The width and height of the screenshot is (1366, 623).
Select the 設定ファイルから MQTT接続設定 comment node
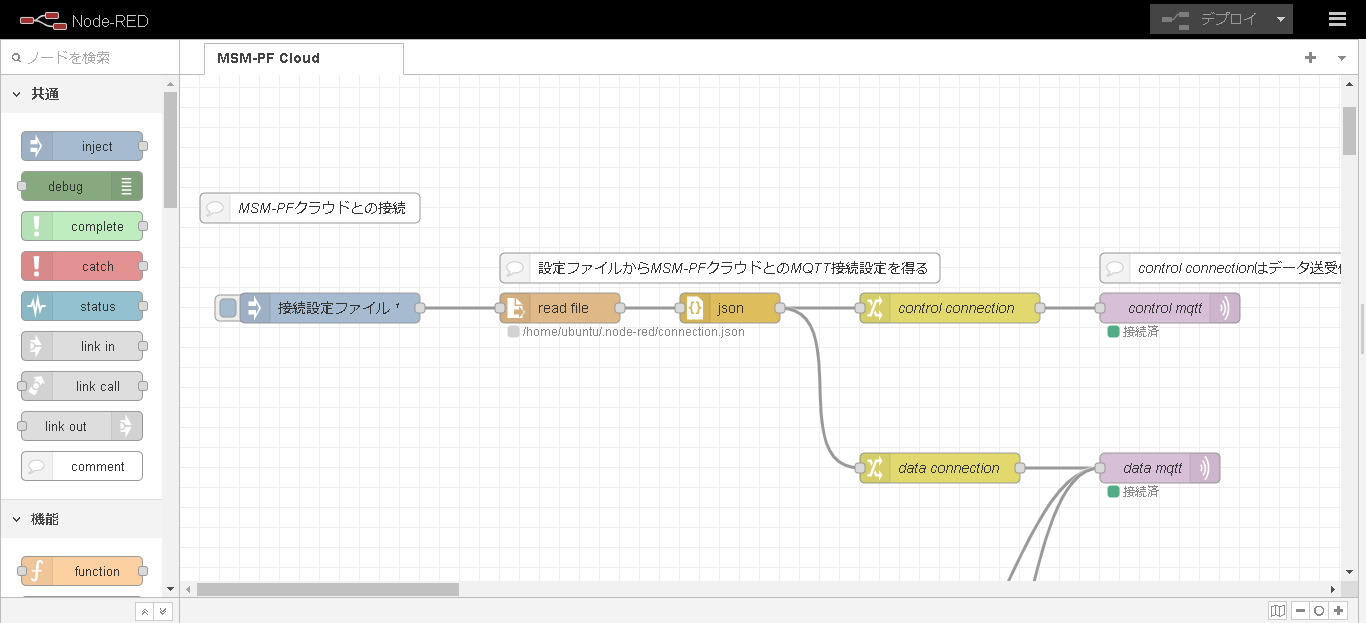point(720,268)
